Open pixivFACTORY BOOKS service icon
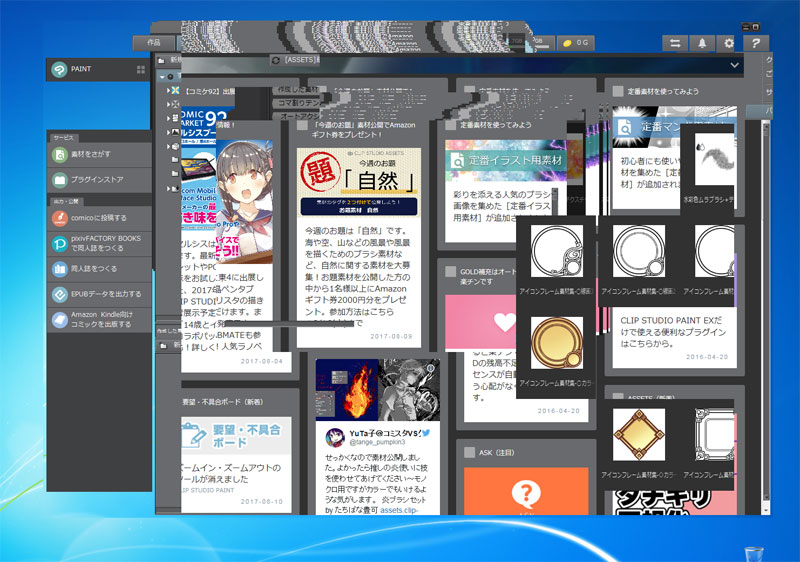Image resolution: width=800 pixels, height=562 pixels. coord(60,244)
